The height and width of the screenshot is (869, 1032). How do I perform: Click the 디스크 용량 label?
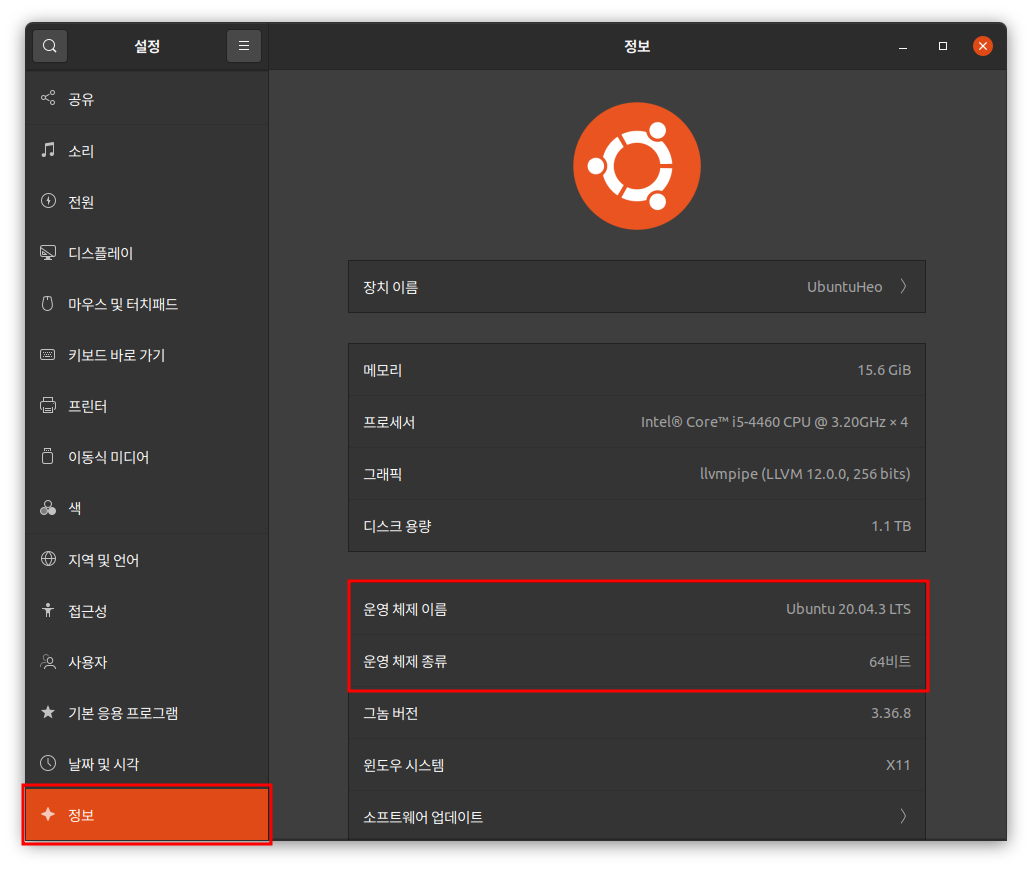(397, 526)
